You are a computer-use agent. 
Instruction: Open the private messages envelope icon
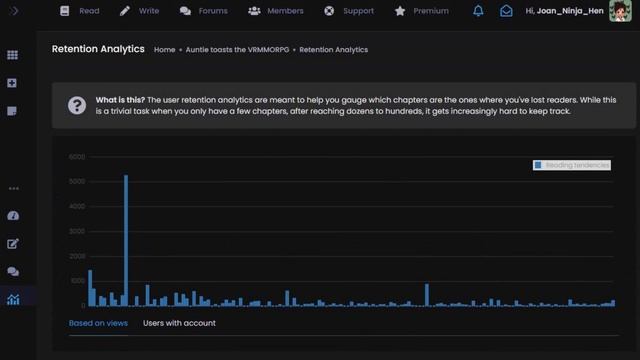click(506, 11)
